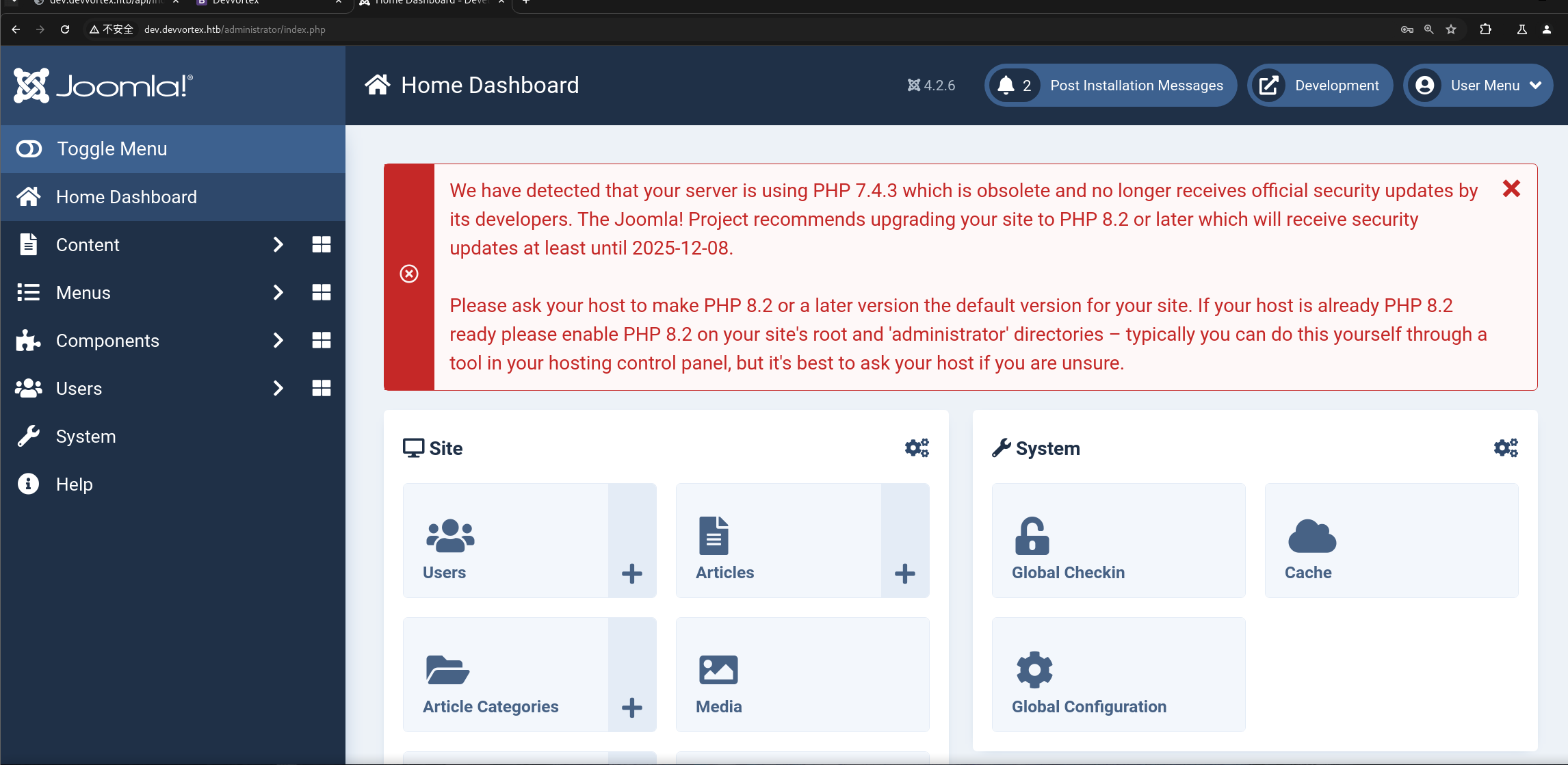Open the Components dashboard grid icon
The width and height of the screenshot is (1568, 765).
[321, 341]
